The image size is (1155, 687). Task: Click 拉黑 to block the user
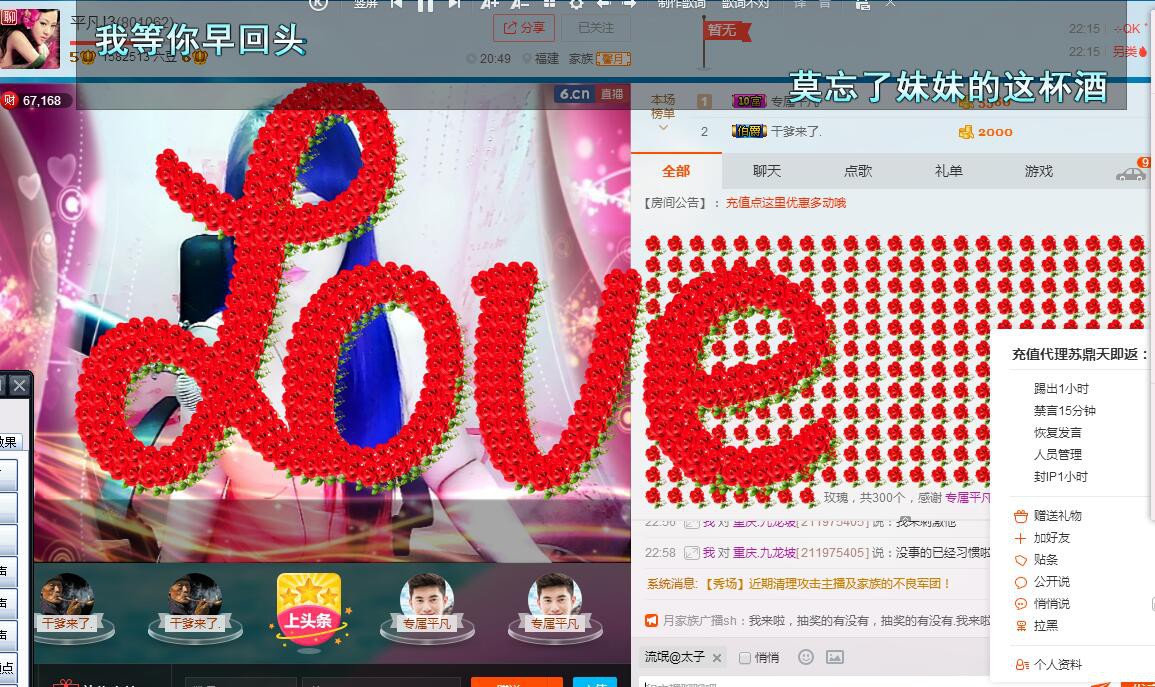point(1045,626)
